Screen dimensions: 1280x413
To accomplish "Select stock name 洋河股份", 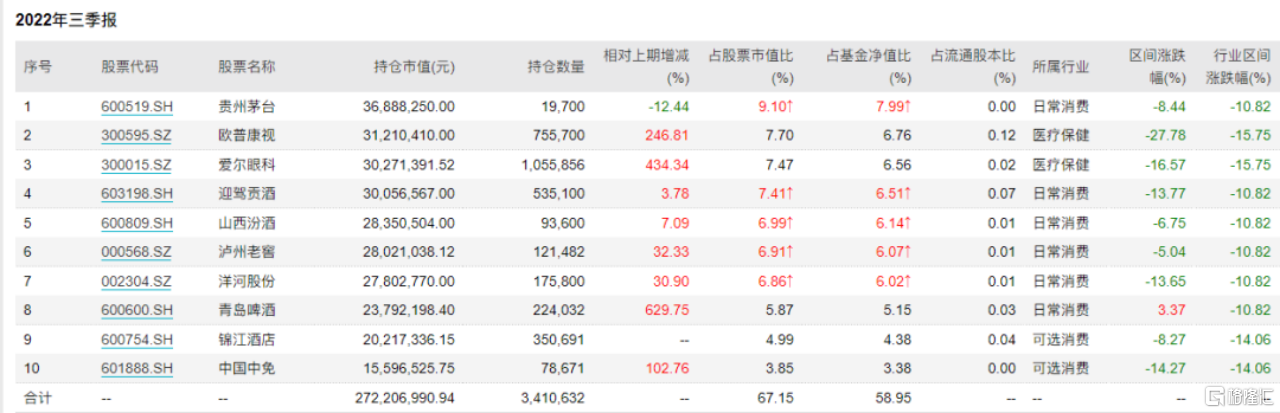I will click(247, 281).
